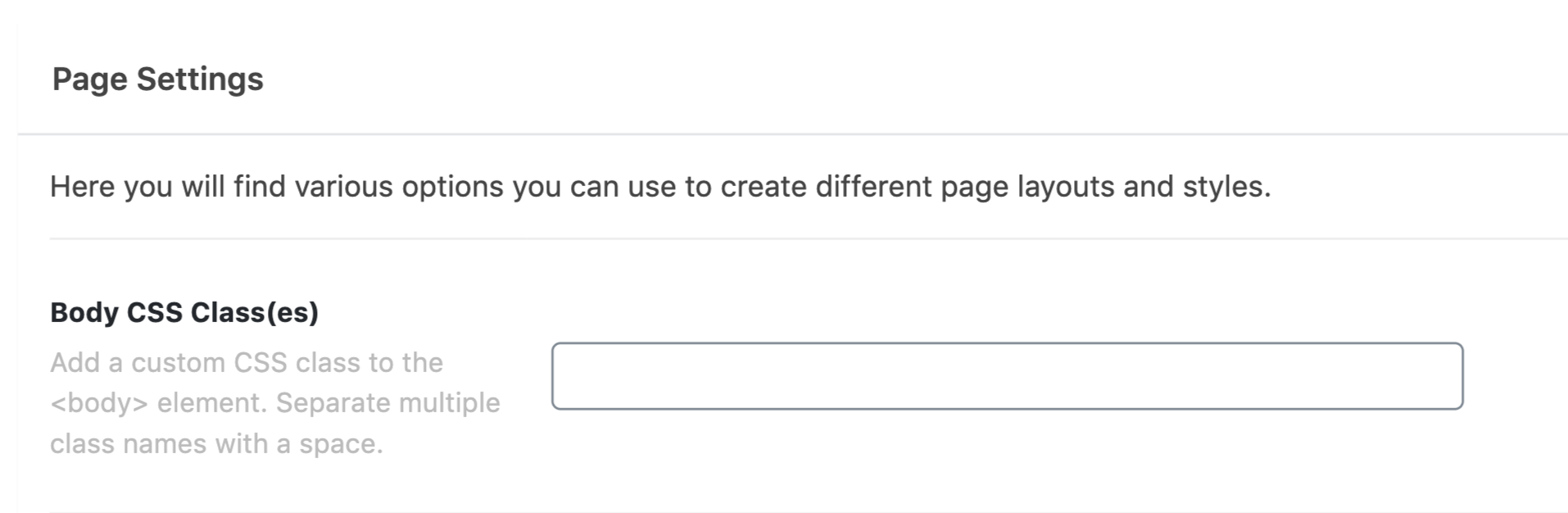Click the page layouts description sentence
The width and height of the screenshot is (1568, 513).
pyautogui.click(x=655, y=186)
